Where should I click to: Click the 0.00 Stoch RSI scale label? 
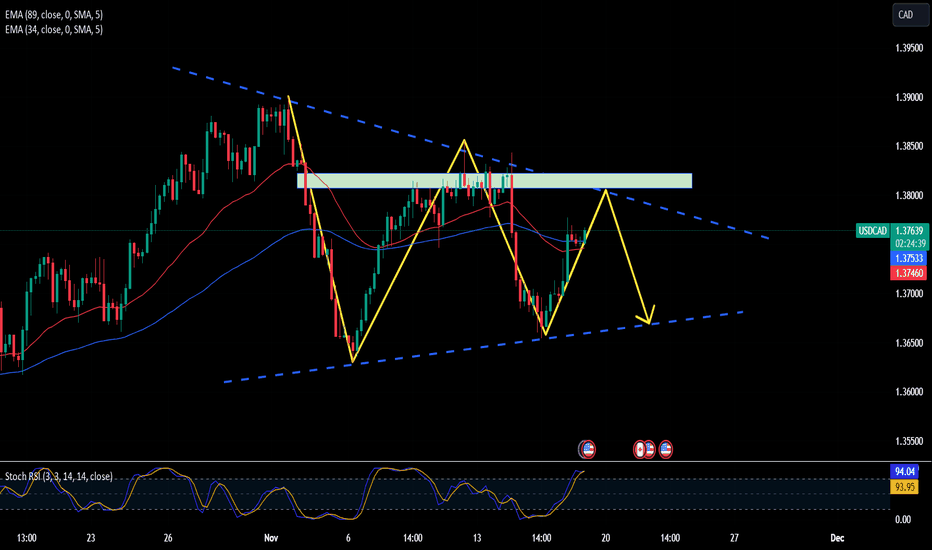(903, 520)
